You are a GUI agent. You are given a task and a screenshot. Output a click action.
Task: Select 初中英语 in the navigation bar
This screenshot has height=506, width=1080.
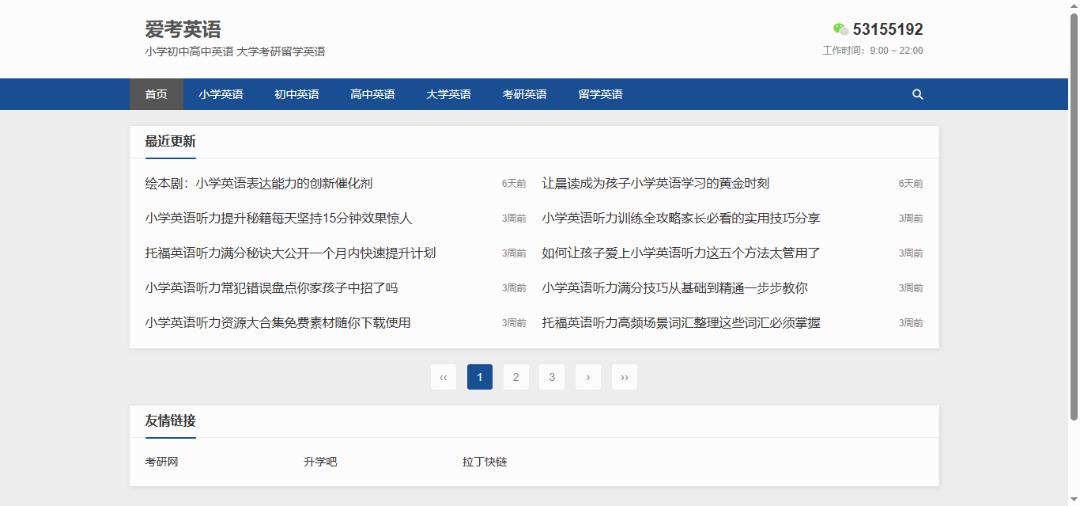coord(296,95)
